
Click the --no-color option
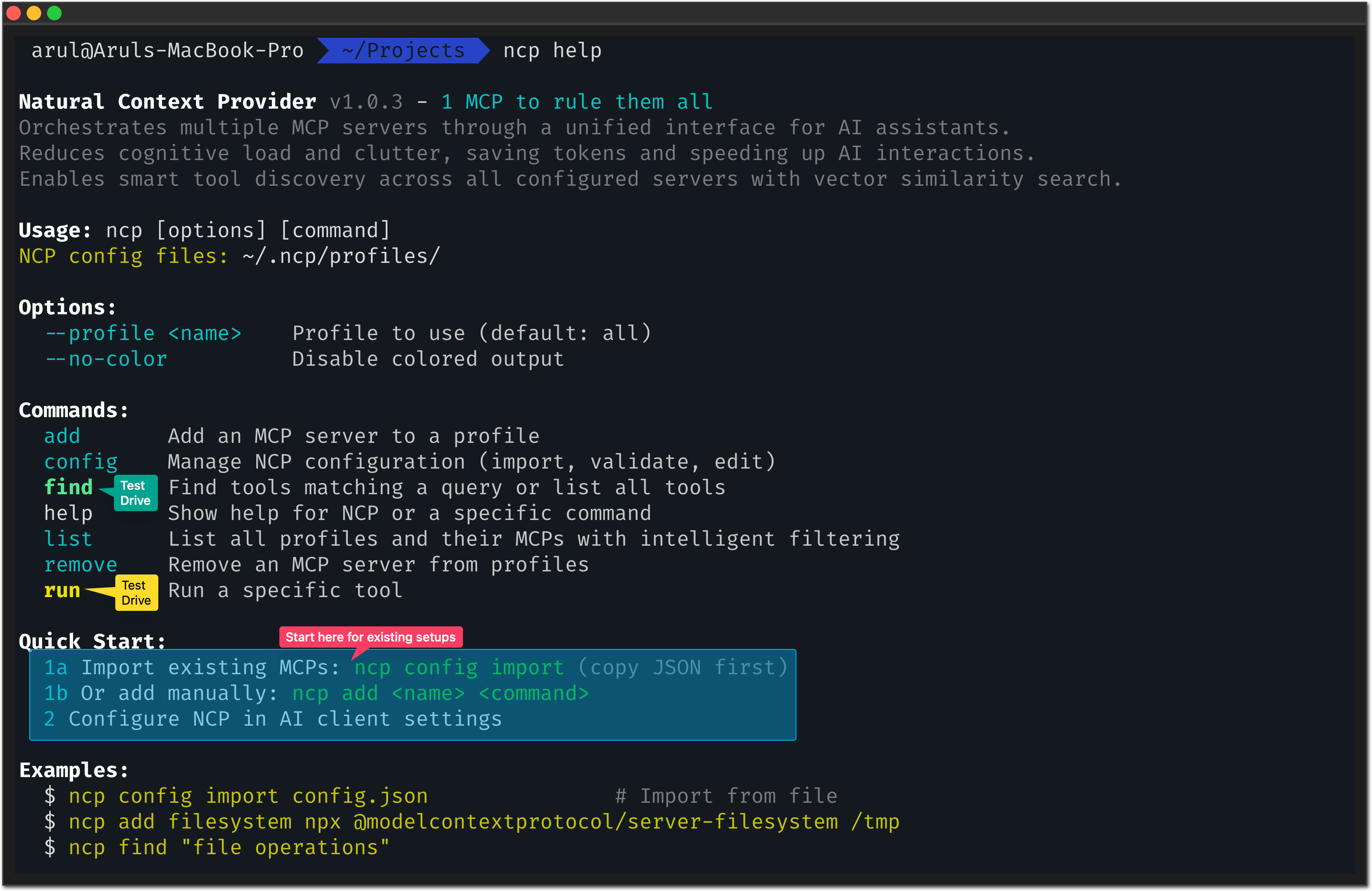point(106,359)
